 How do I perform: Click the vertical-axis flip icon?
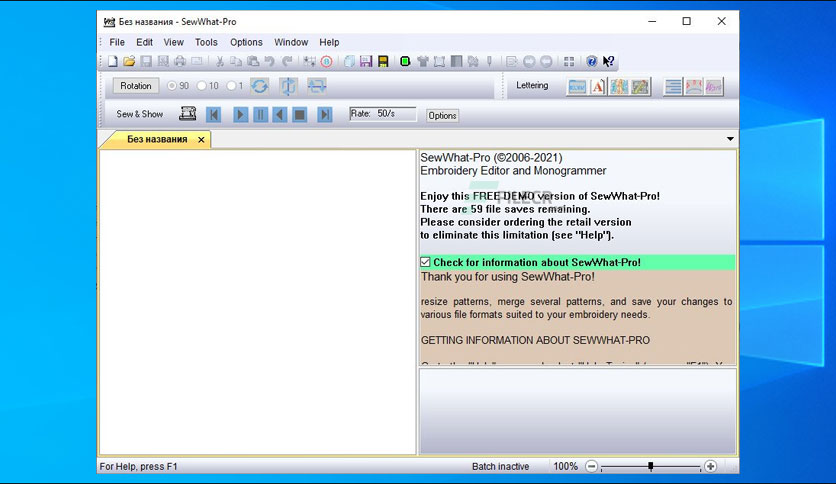click(288, 86)
